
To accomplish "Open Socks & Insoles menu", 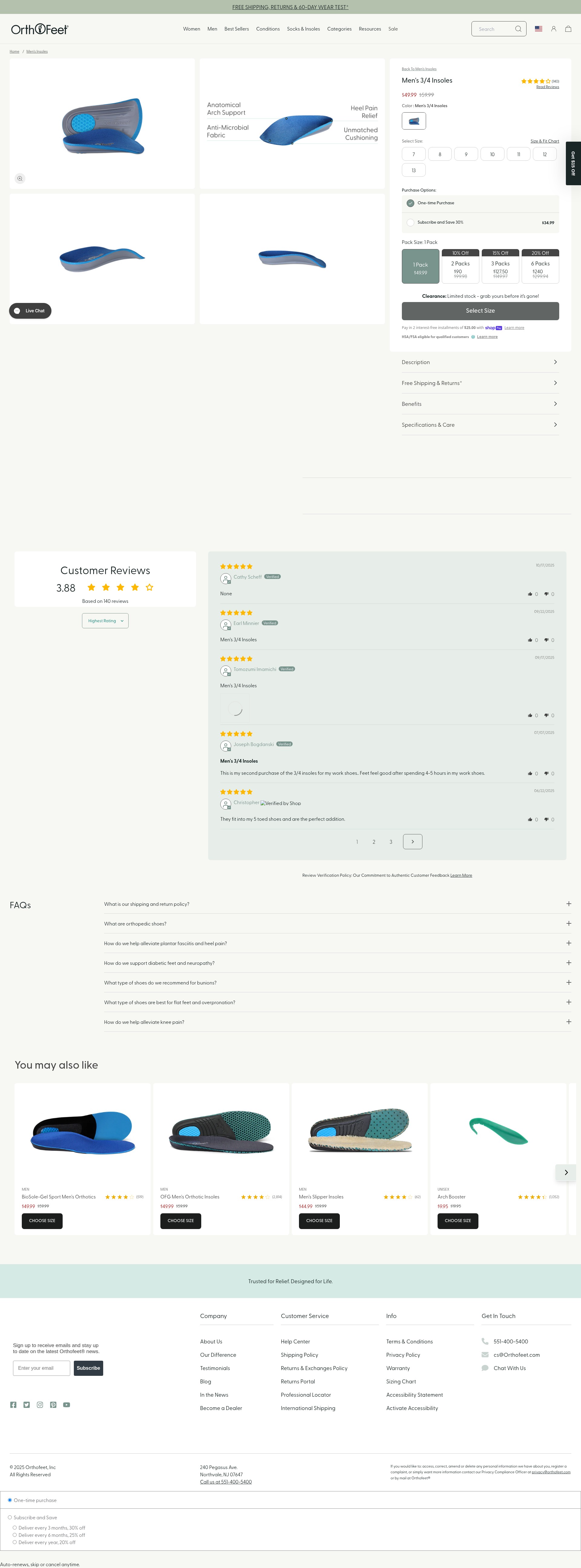I will click(304, 29).
